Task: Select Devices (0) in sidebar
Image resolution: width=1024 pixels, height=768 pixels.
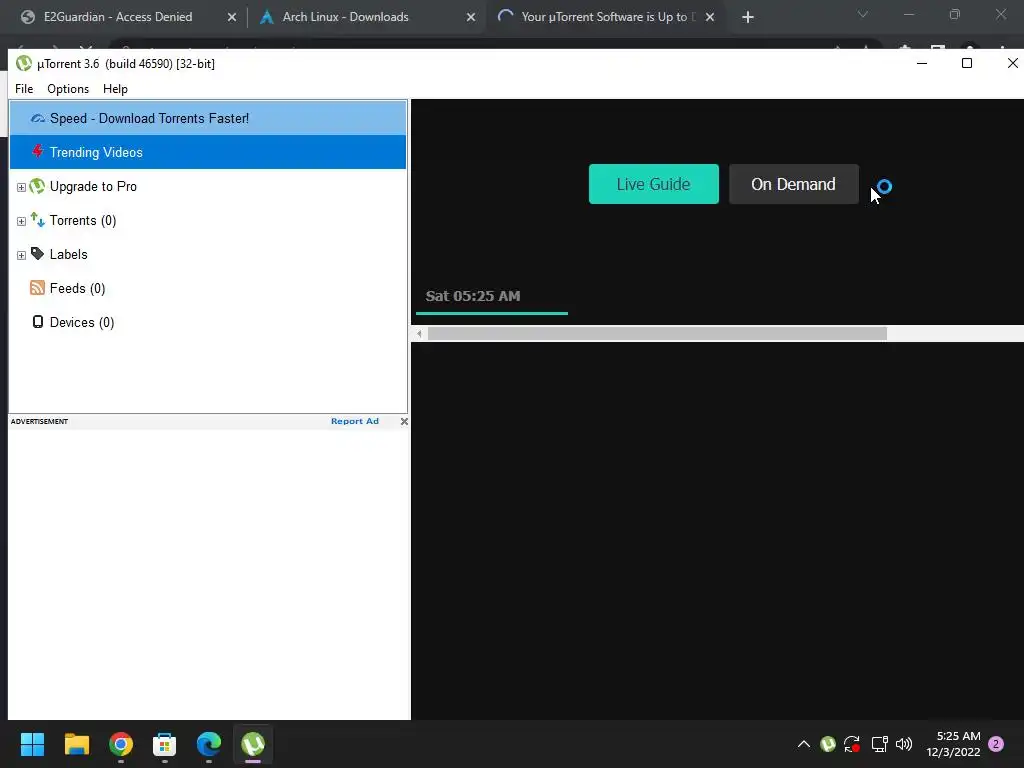Action: point(82,322)
